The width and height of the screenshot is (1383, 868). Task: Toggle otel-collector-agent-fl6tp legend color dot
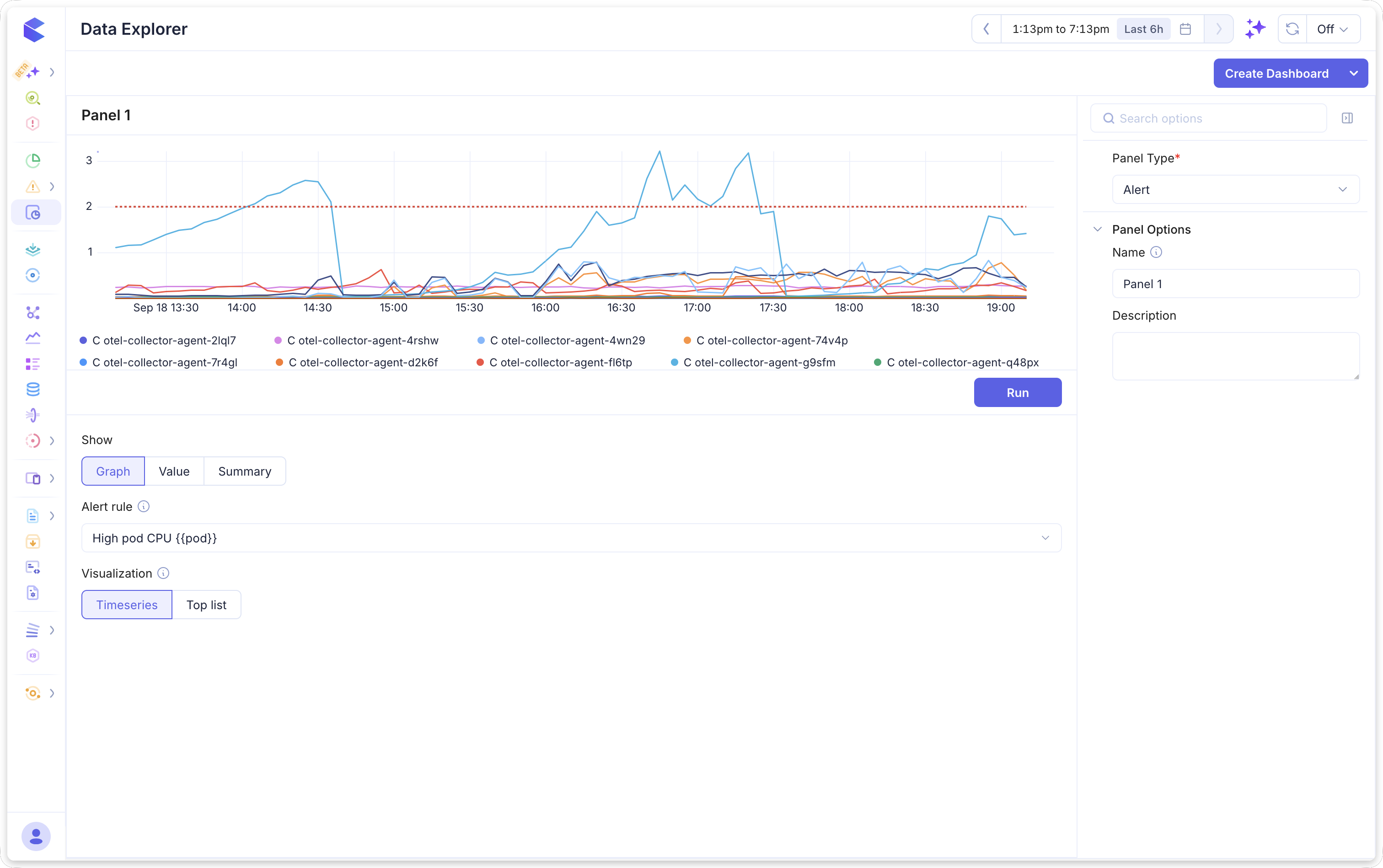coord(480,362)
